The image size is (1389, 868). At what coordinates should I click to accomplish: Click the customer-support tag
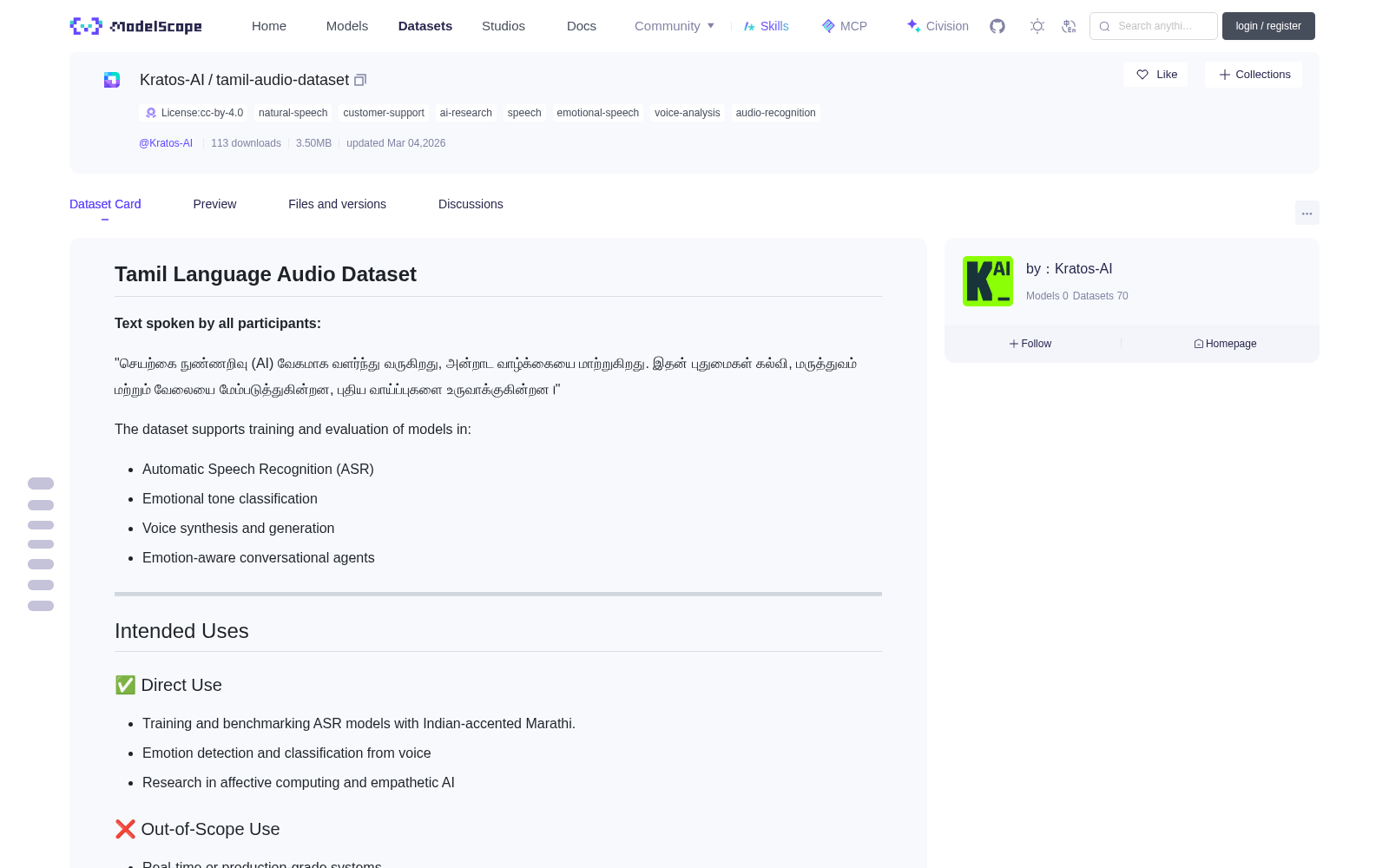[x=384, y=113]
